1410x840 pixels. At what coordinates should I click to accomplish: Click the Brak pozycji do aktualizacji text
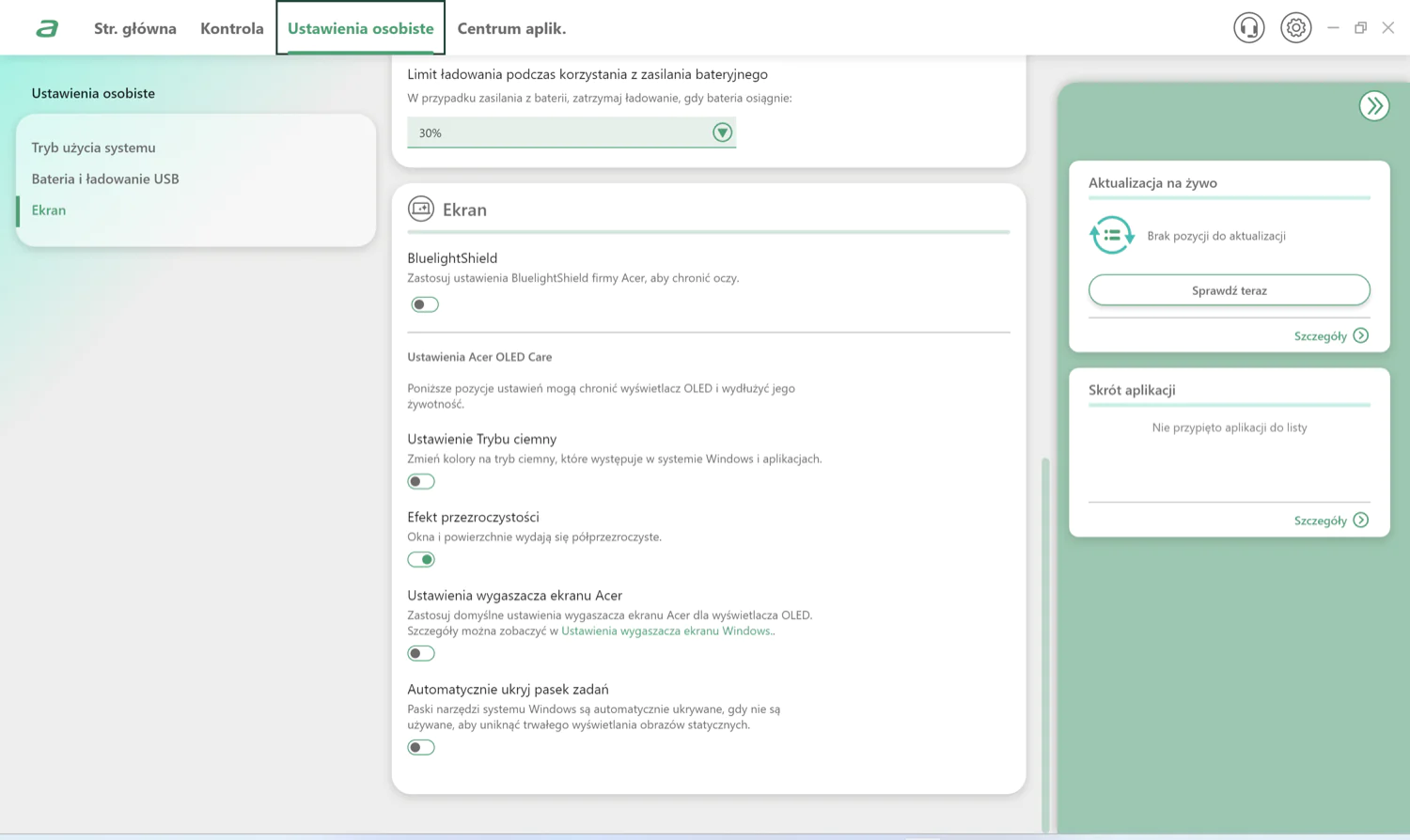point(1216,236)
